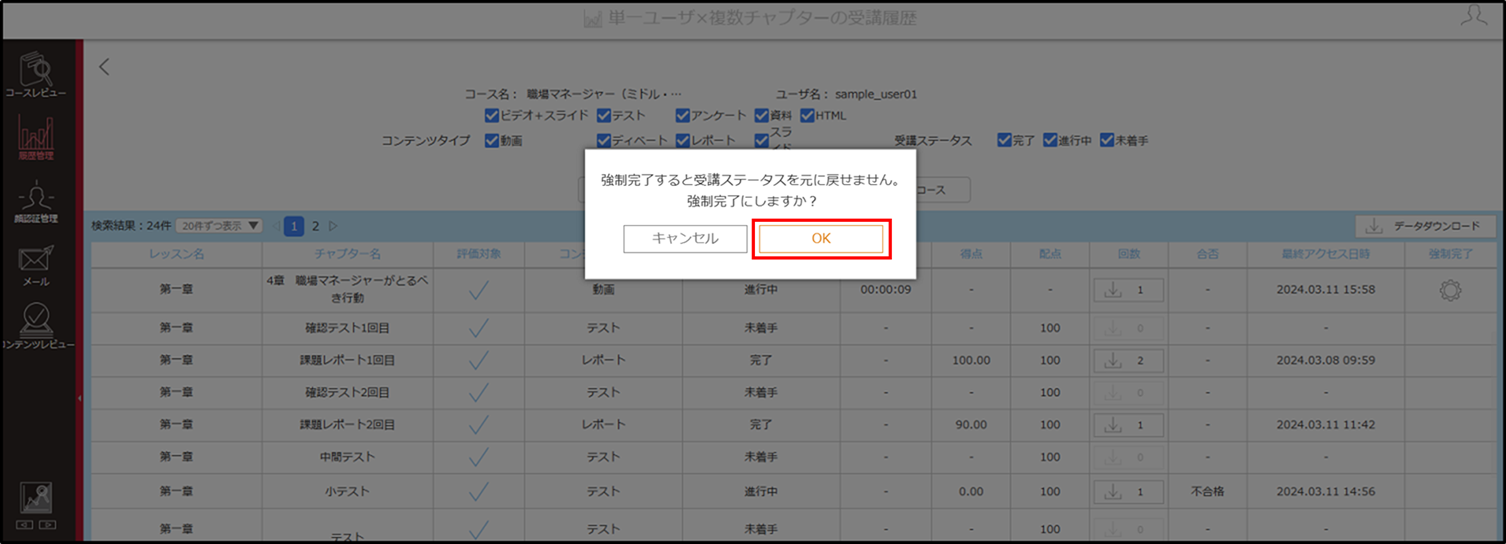Click 強制完了 column header
Image resolution: width=1506 pixels, height=544 pixels.
pyautogui.click(x=1451, y=254)
